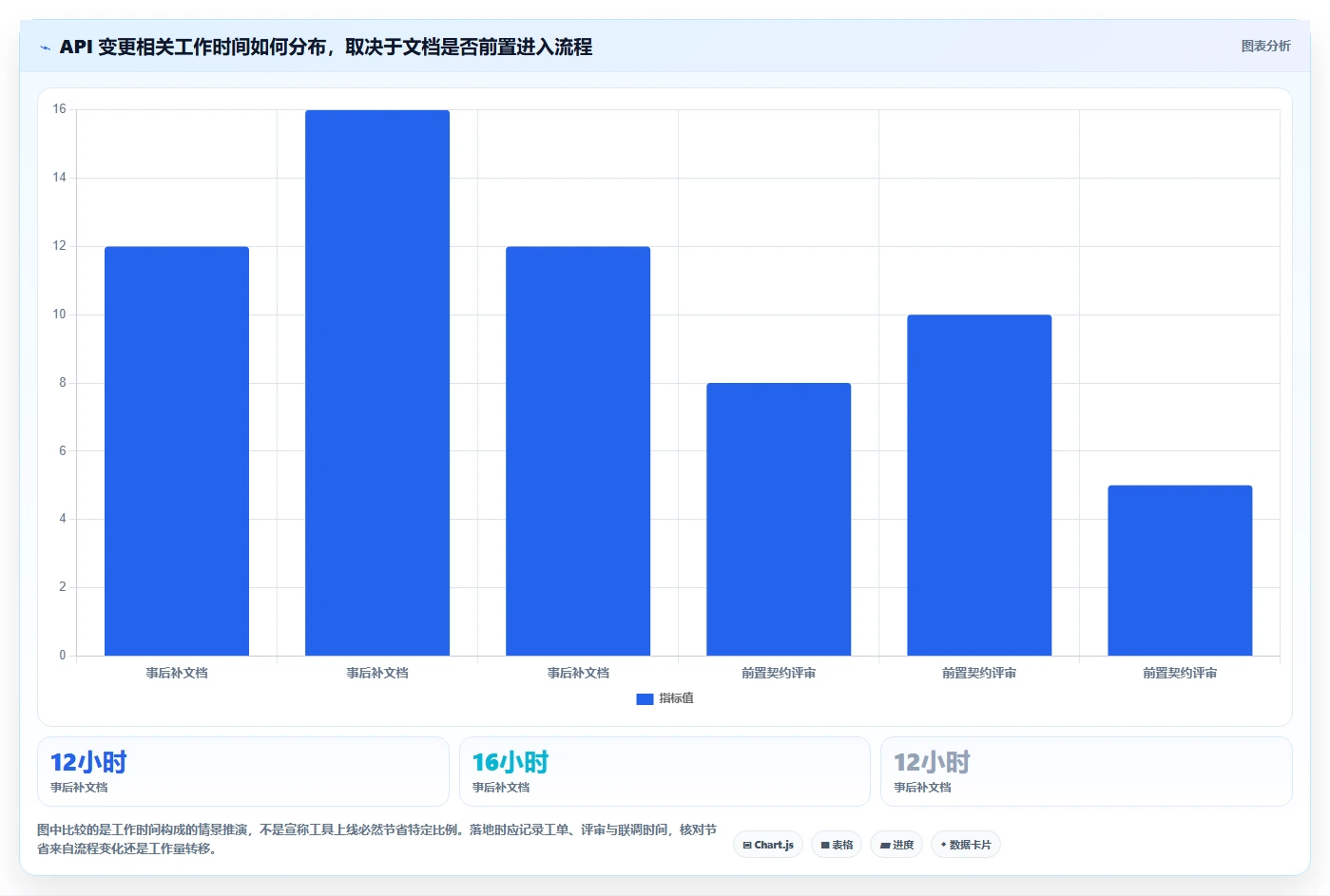Click the chart title starting with API 变更
Image resolution: width=1330 pixels, height=896 pixels.
point(325,47)
